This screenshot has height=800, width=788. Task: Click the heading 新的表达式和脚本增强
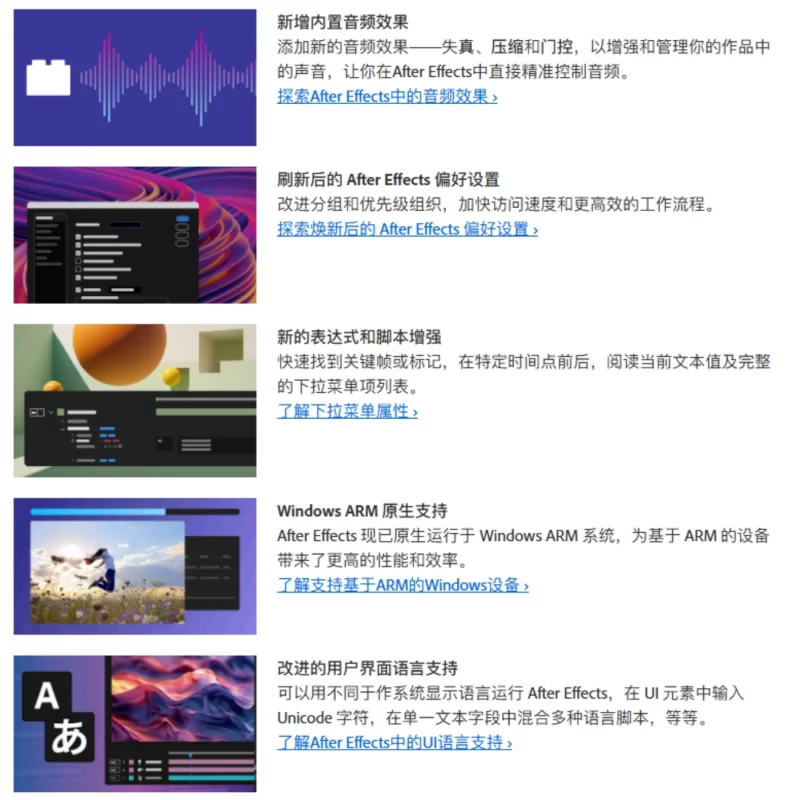(x=359, y=337)
